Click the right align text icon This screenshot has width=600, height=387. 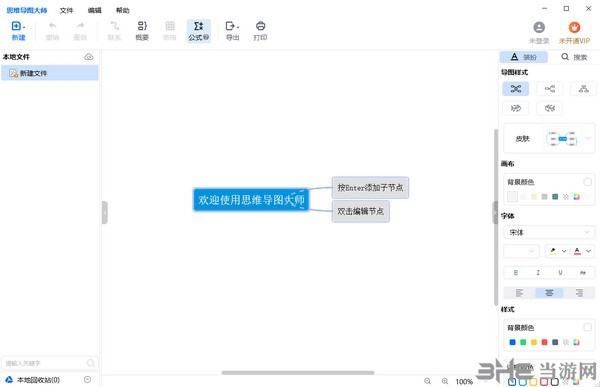tap(579, 293)
